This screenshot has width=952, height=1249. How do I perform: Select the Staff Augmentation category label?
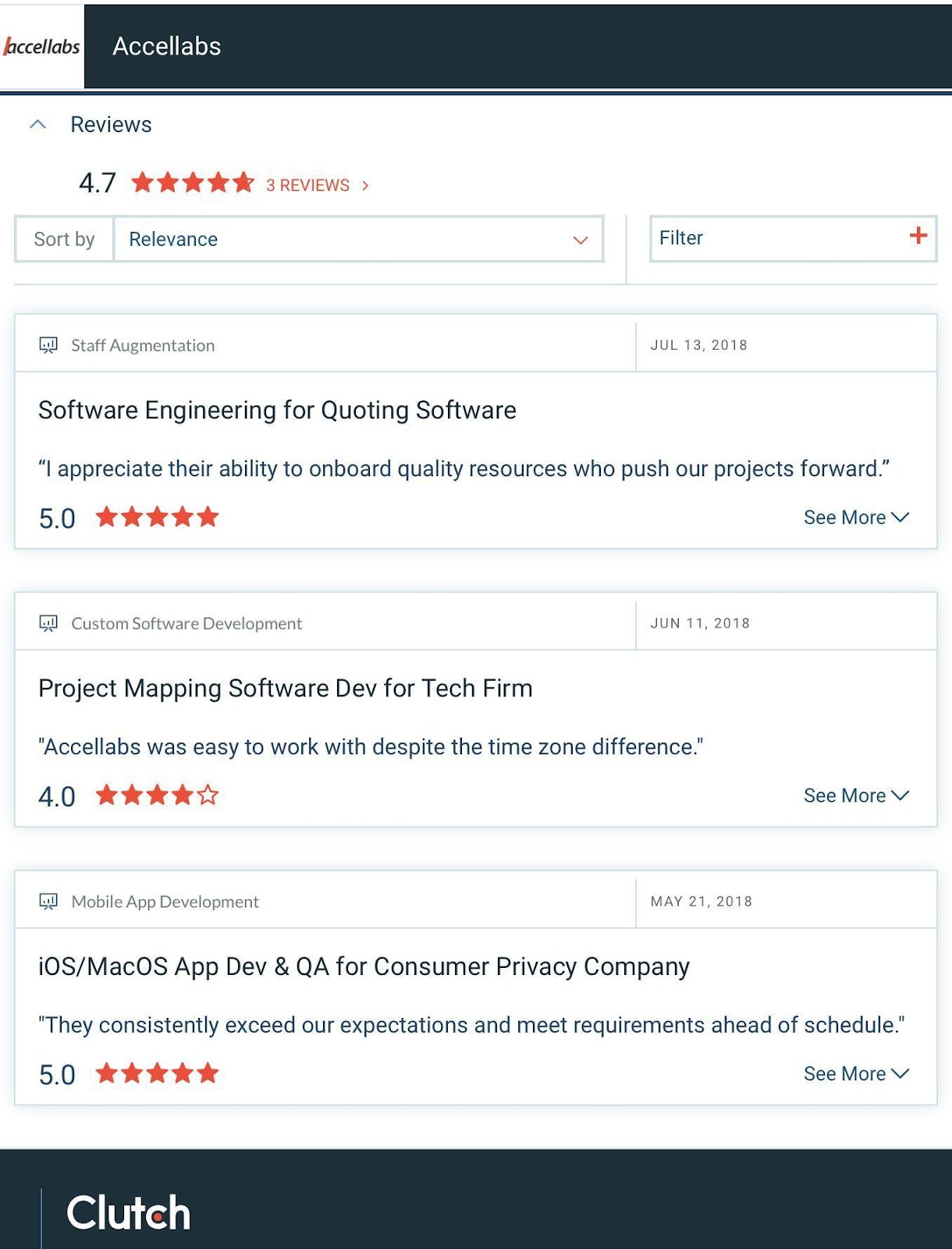[x=143, y=345]
